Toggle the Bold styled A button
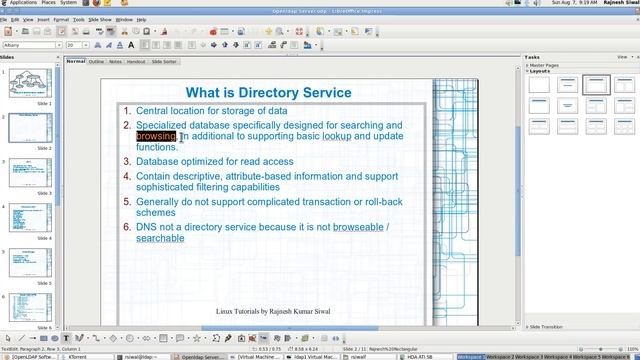The image size is (640, 360). [x=98, y=45]
